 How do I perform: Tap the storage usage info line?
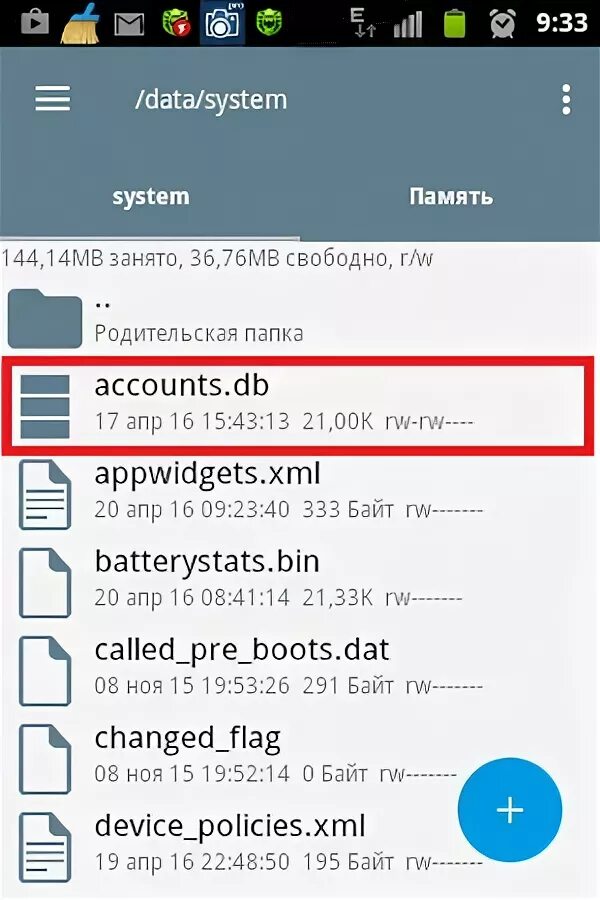216,258
